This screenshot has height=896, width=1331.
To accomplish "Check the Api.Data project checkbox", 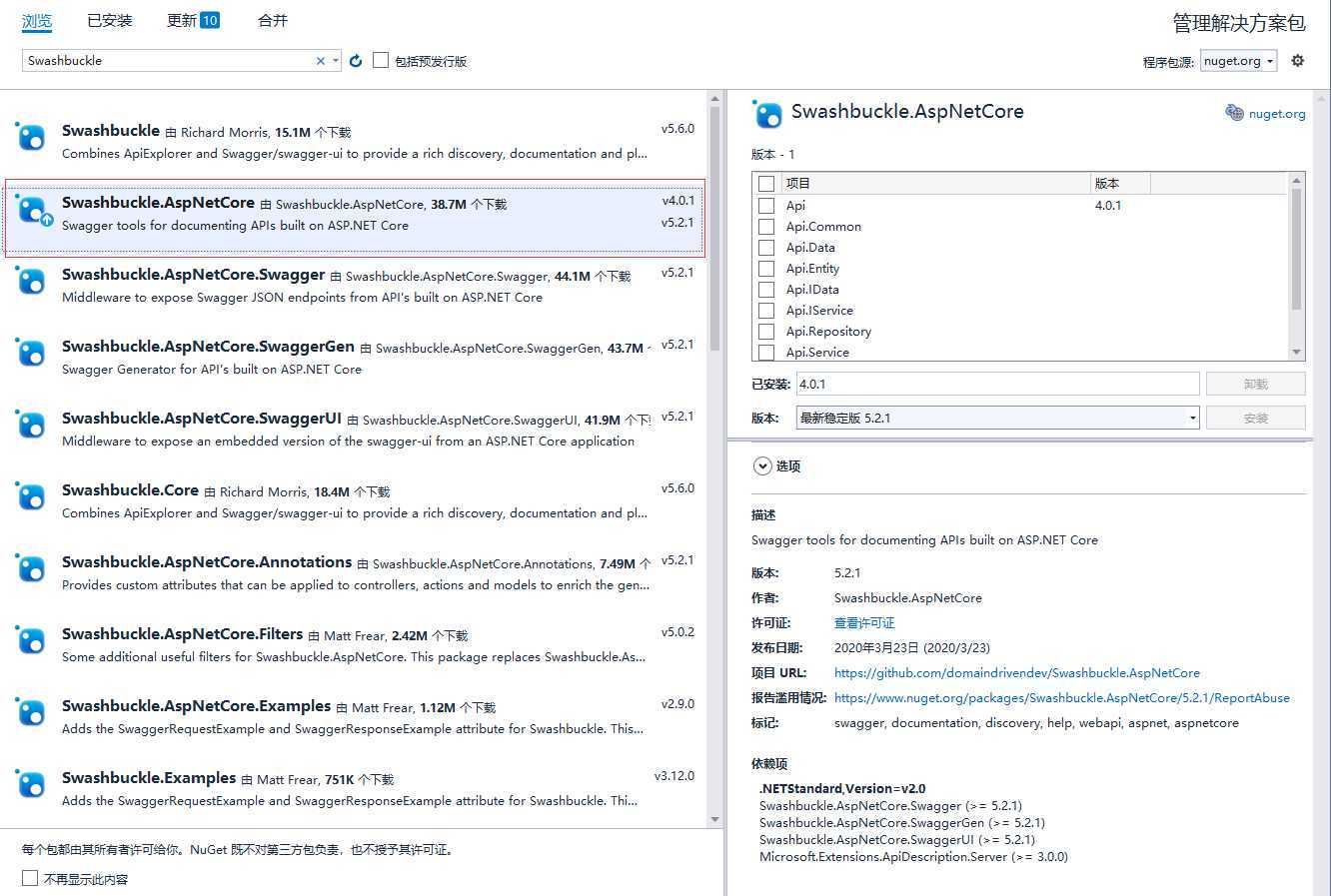I will tap(766, 247).
